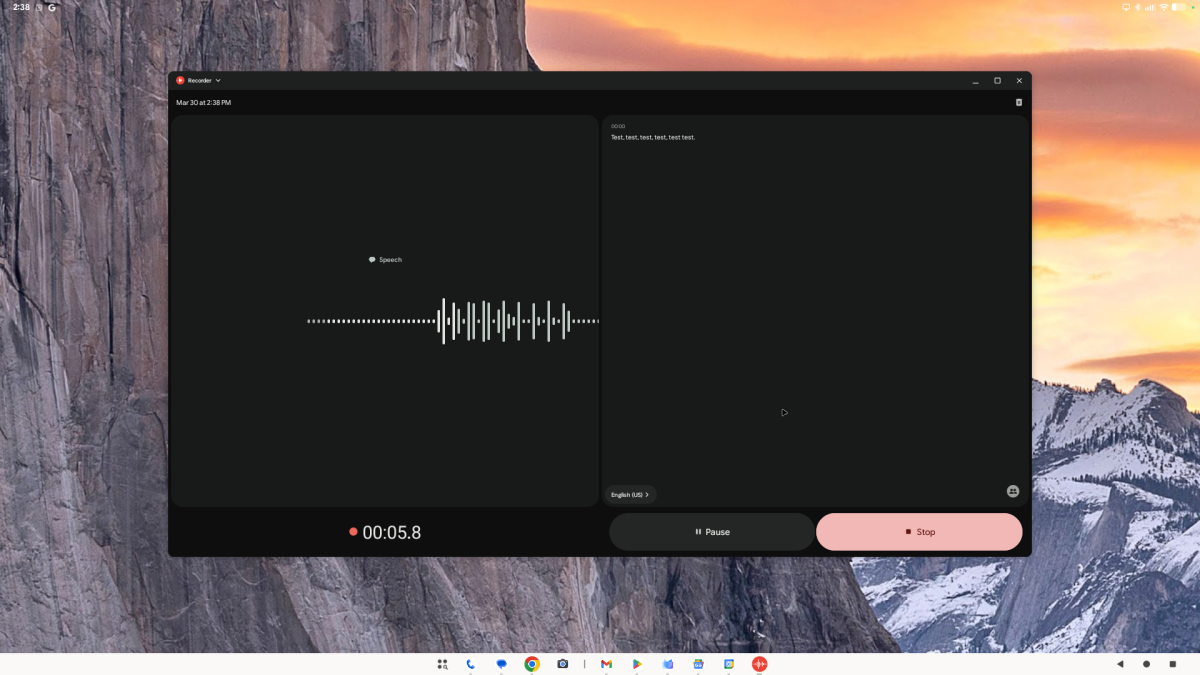
Task: Delete the current recording with the trash icon
Action: click(x=1018, y=101)
